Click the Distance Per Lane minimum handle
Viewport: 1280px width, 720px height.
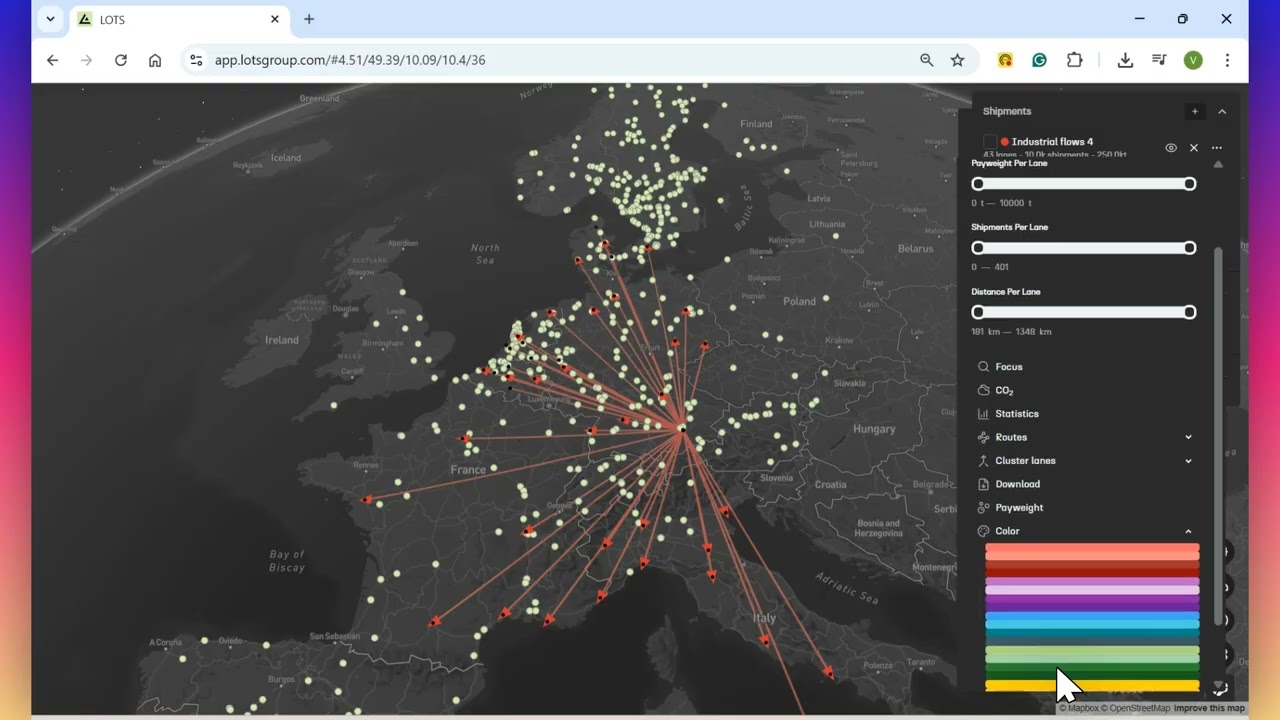978,312
